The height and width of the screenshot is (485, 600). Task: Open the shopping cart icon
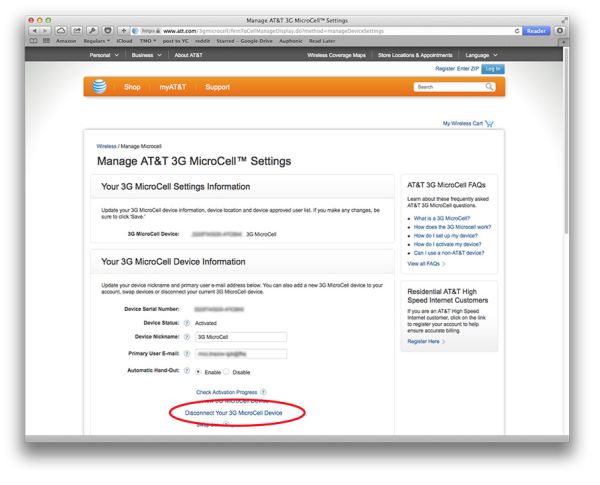490,124
